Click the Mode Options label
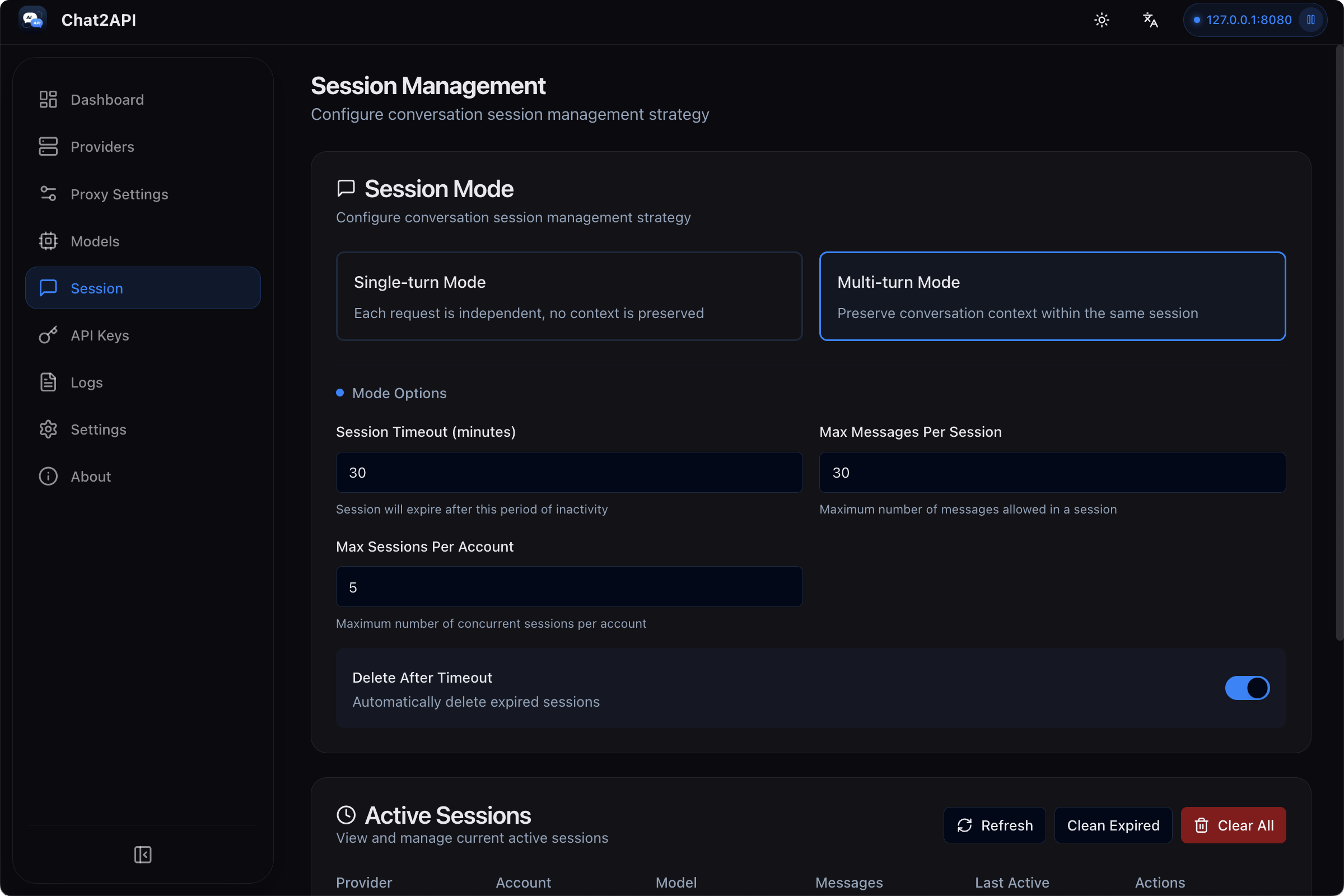Screen dimensions: 1344x896 399,393
